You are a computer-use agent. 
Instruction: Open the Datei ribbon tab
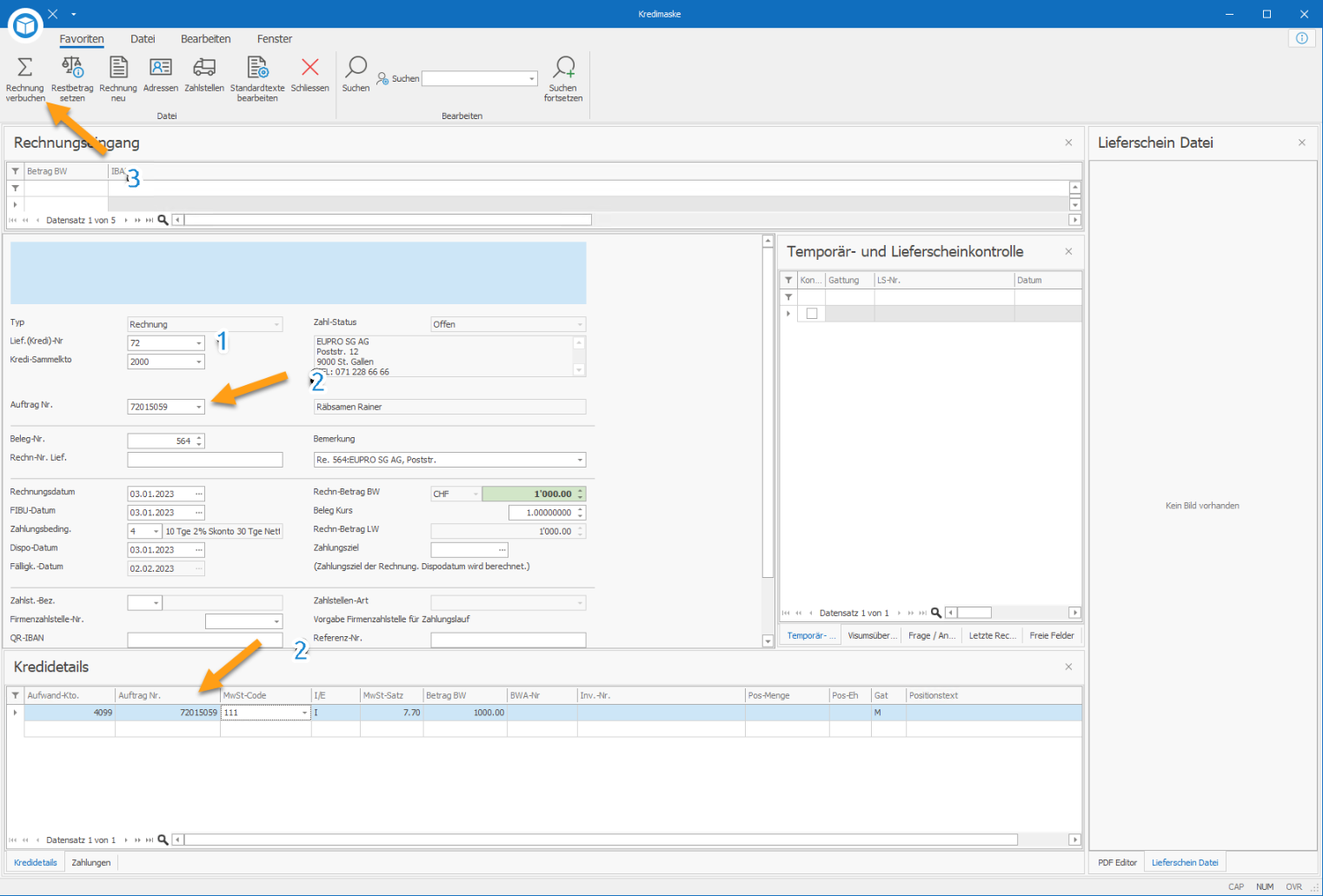tap(143, 39)
